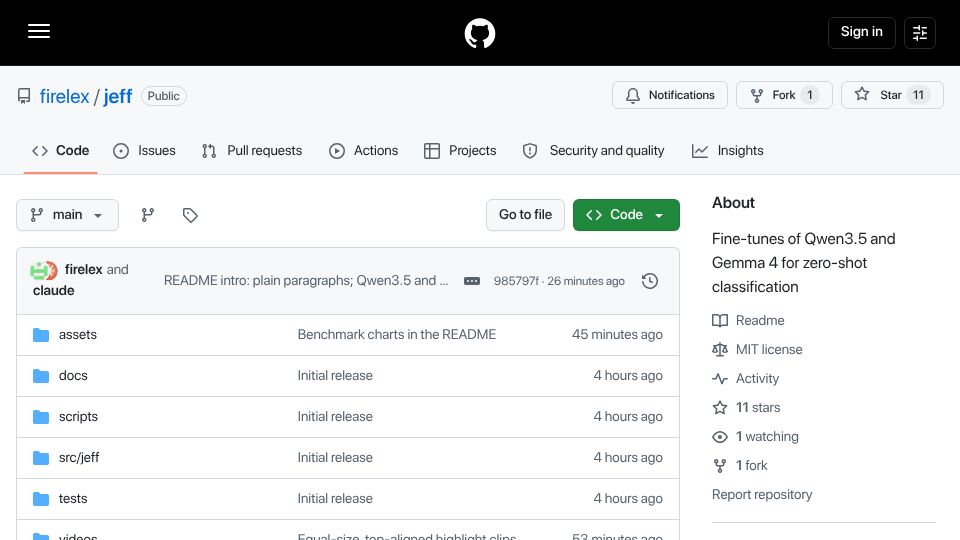
Task: View stargazers count 11 badge
Action: [918, 95]
